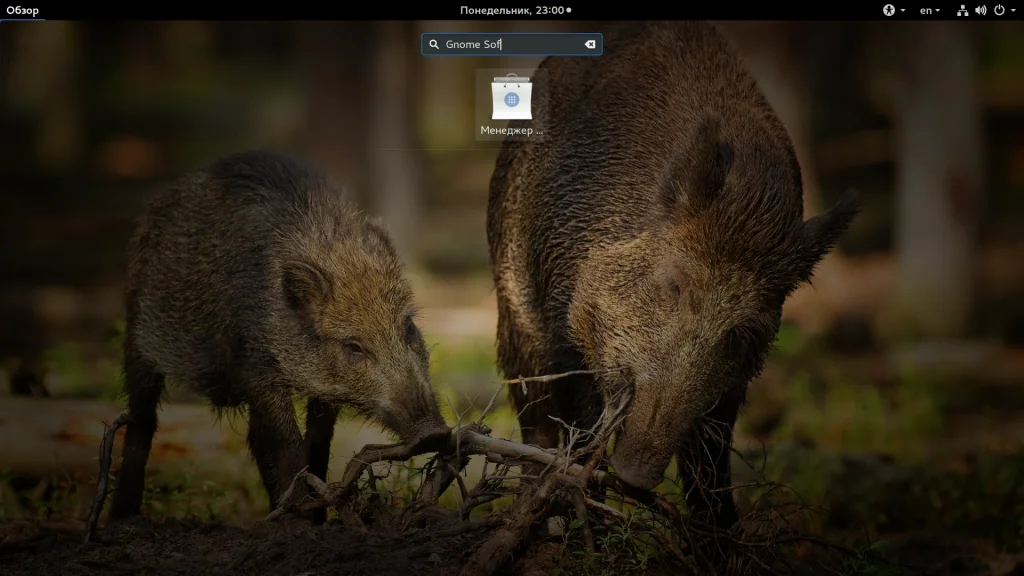Click the wired network status icon
The width and height of the screenshot is (1024, 576).
tap(963, 10)
